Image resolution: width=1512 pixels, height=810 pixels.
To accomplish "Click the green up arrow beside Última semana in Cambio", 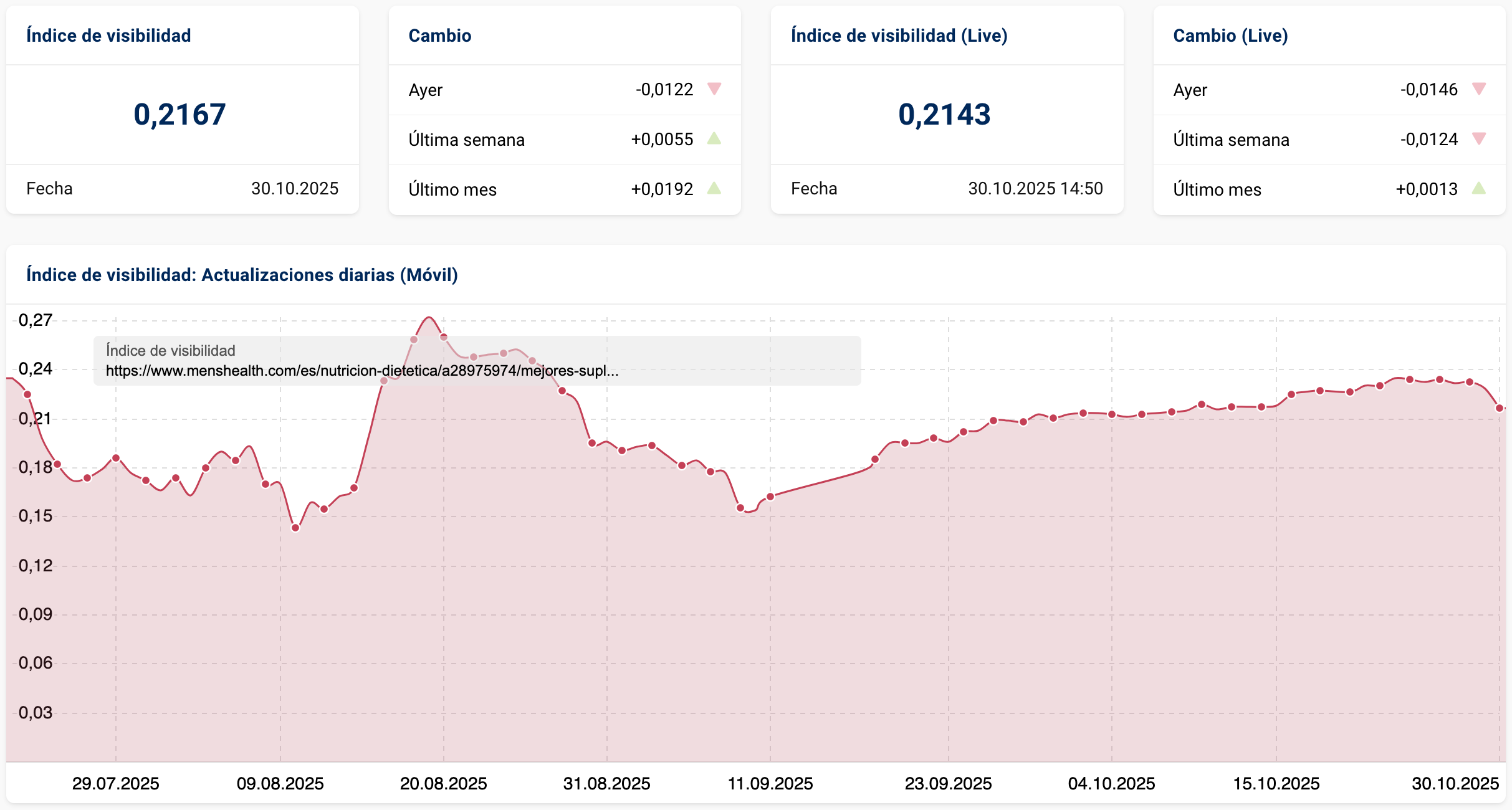I will [x=714, y=138].
